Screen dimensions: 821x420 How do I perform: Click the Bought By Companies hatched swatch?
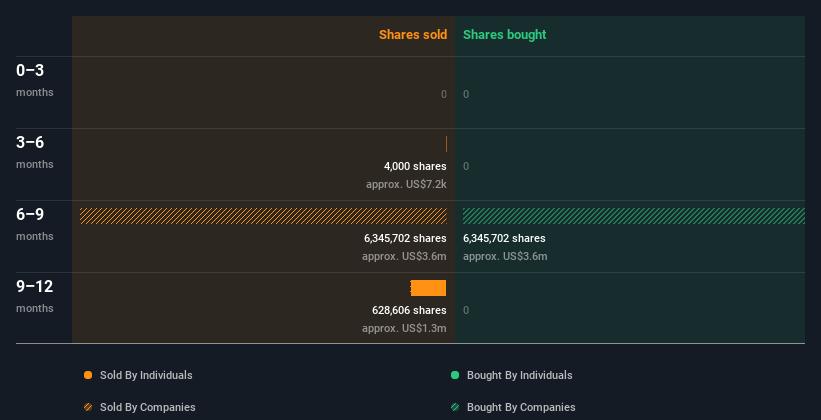pos(455,407)
